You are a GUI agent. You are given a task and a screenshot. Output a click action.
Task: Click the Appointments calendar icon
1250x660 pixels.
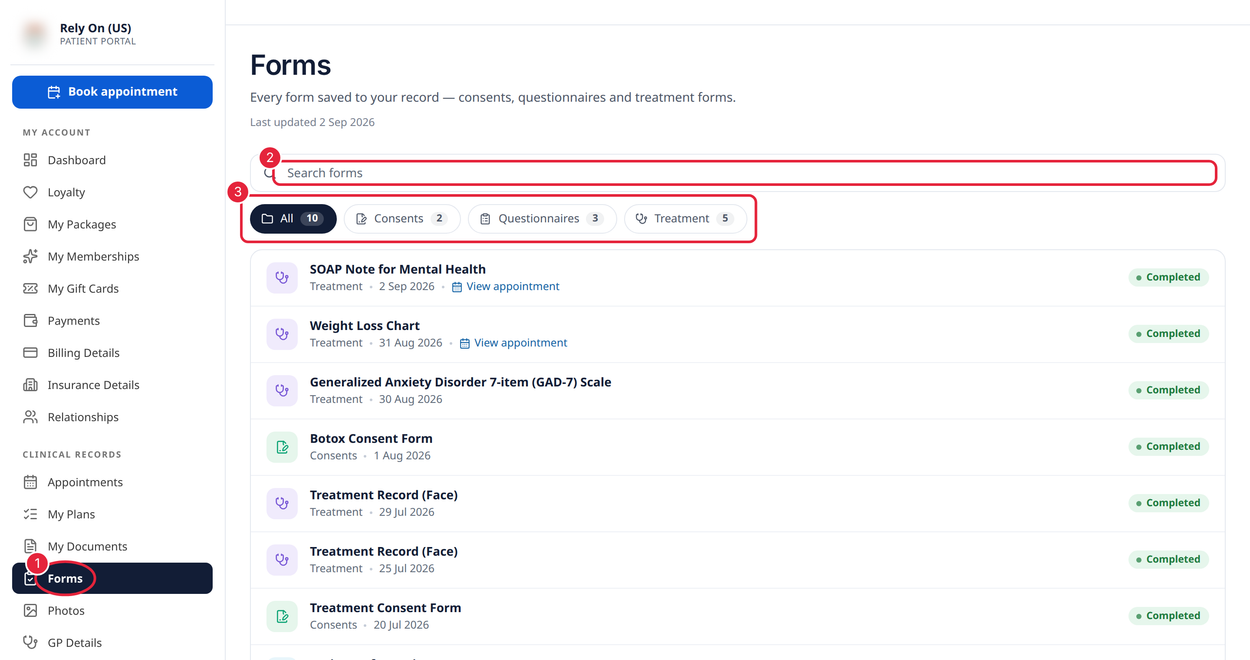[30, 482]
